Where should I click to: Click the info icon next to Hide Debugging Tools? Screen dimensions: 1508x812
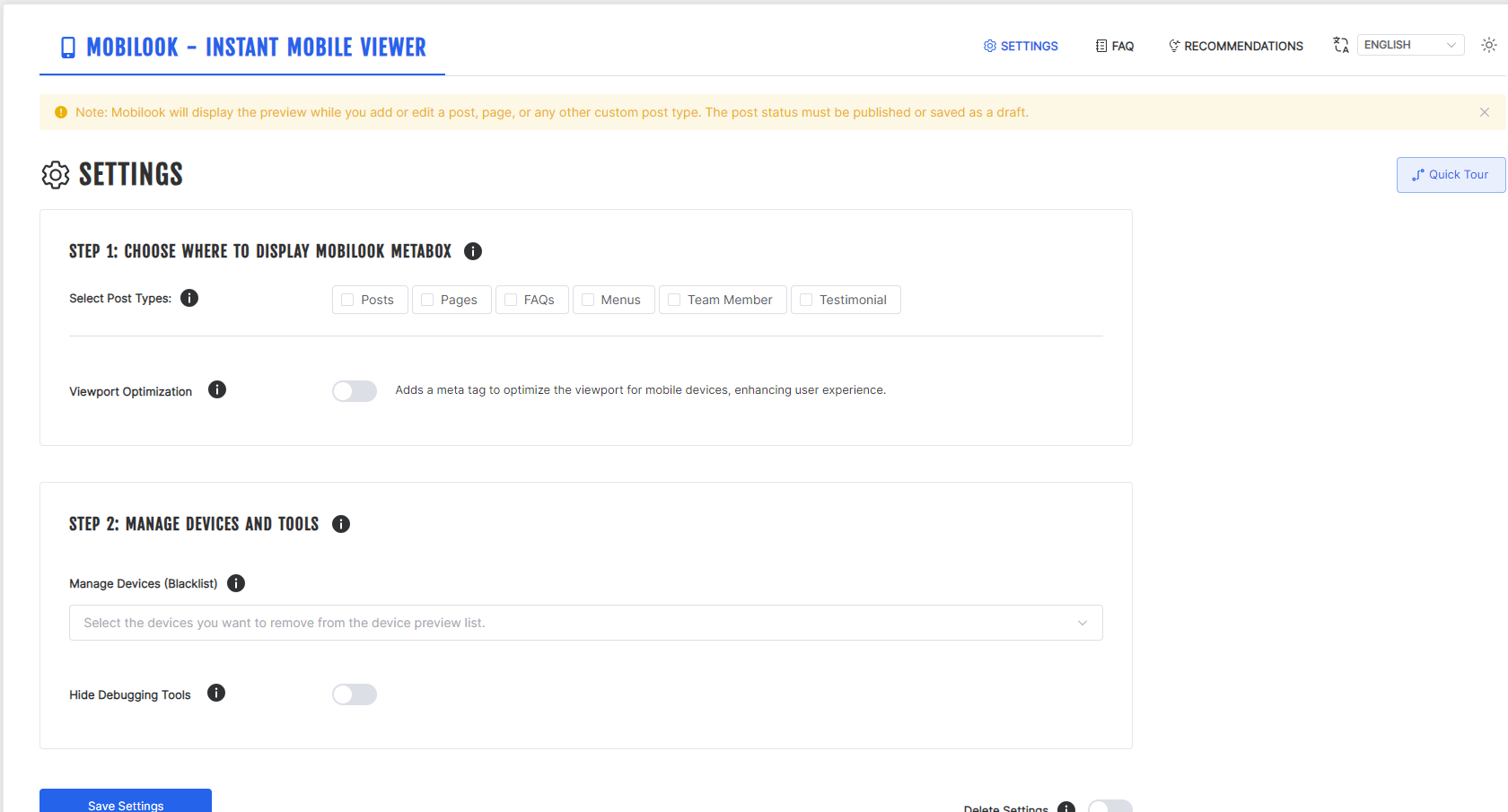click(216, 693)
